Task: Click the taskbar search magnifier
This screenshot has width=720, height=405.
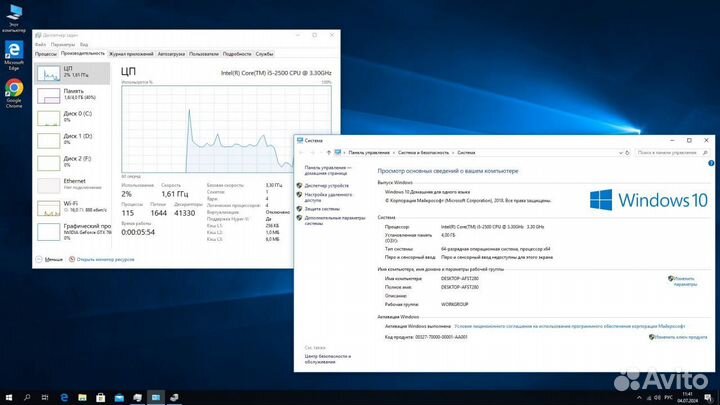Action: (27, 397)
